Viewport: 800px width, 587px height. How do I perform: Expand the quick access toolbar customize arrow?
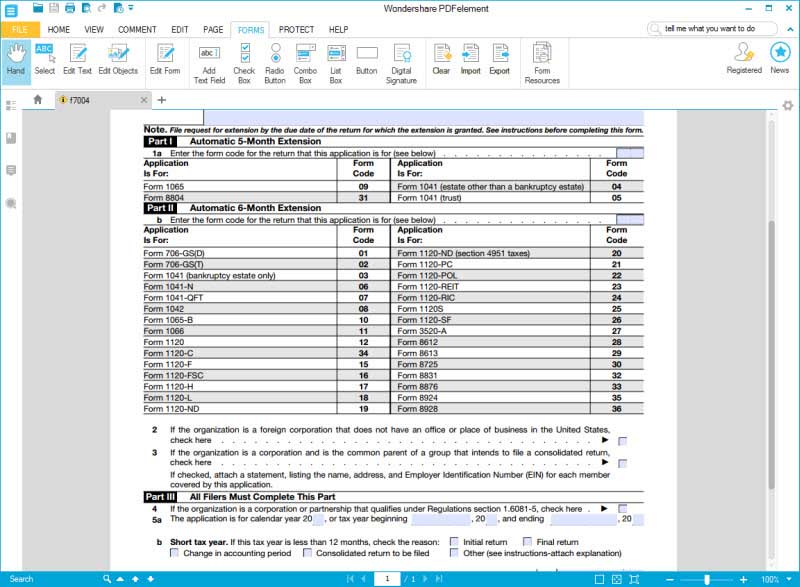click(131, 8)
